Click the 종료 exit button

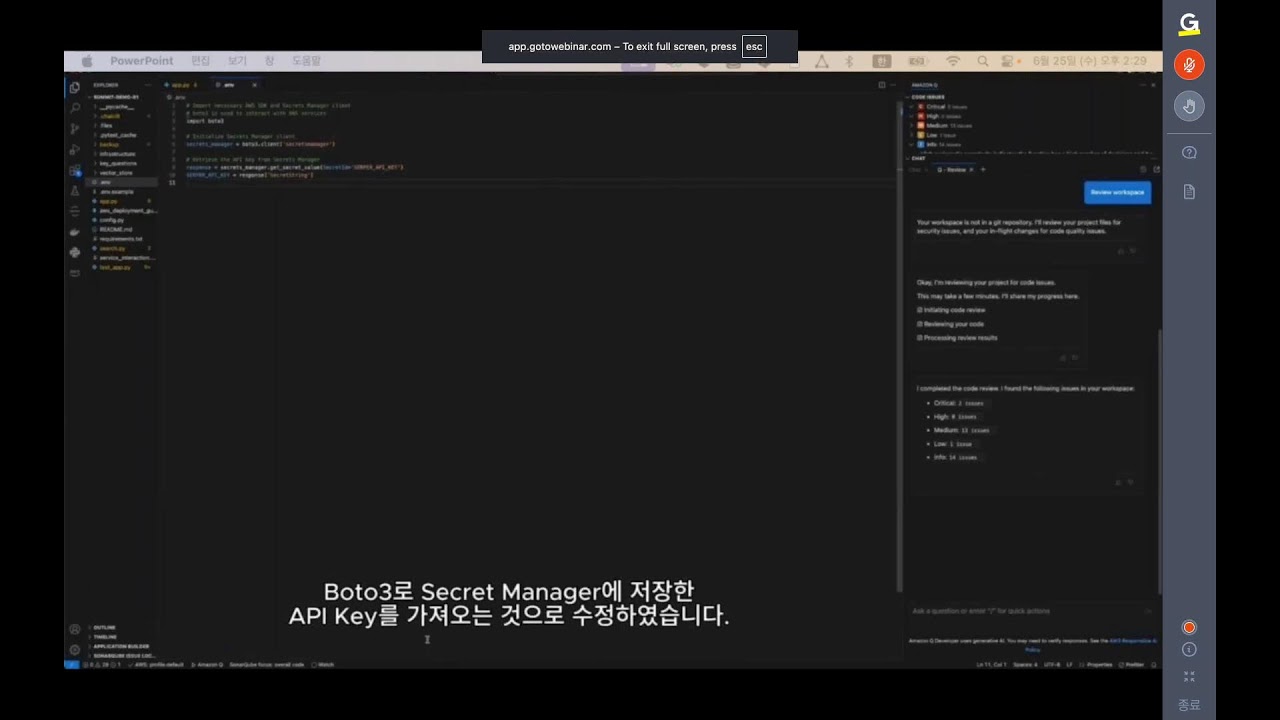coord(1189,705)
